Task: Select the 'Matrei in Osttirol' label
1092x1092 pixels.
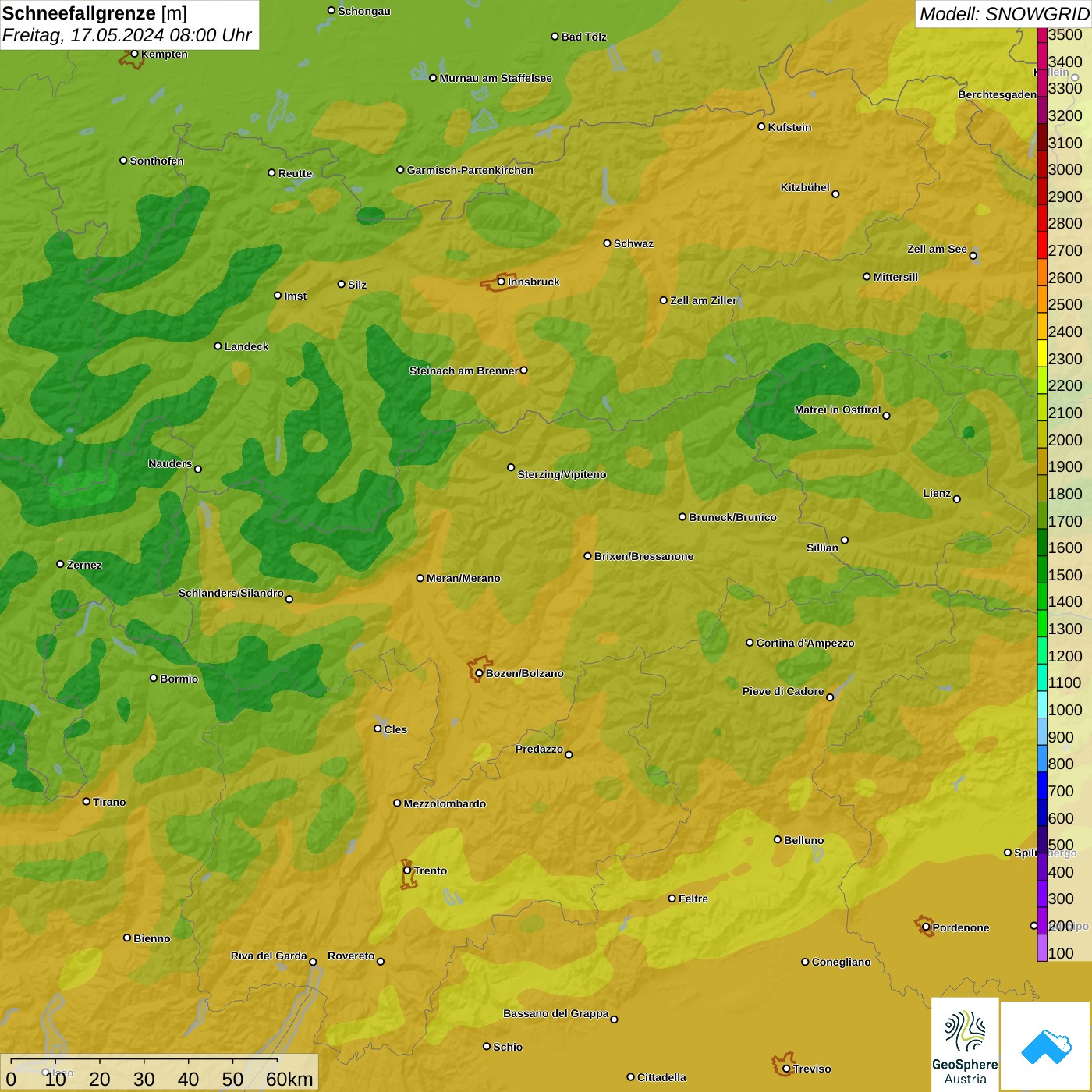Action: click(x=838, y=409)
